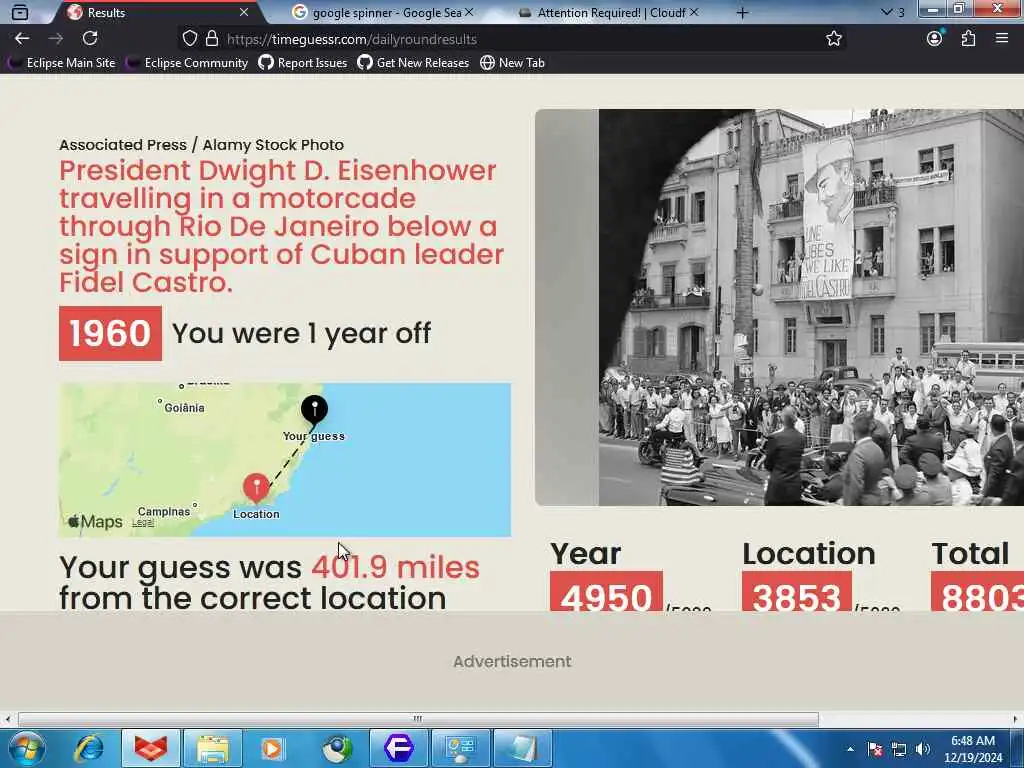Open Windows Explorer folder on taskbar
Viewport: 1024px width, 768px height.
point(213,748)
